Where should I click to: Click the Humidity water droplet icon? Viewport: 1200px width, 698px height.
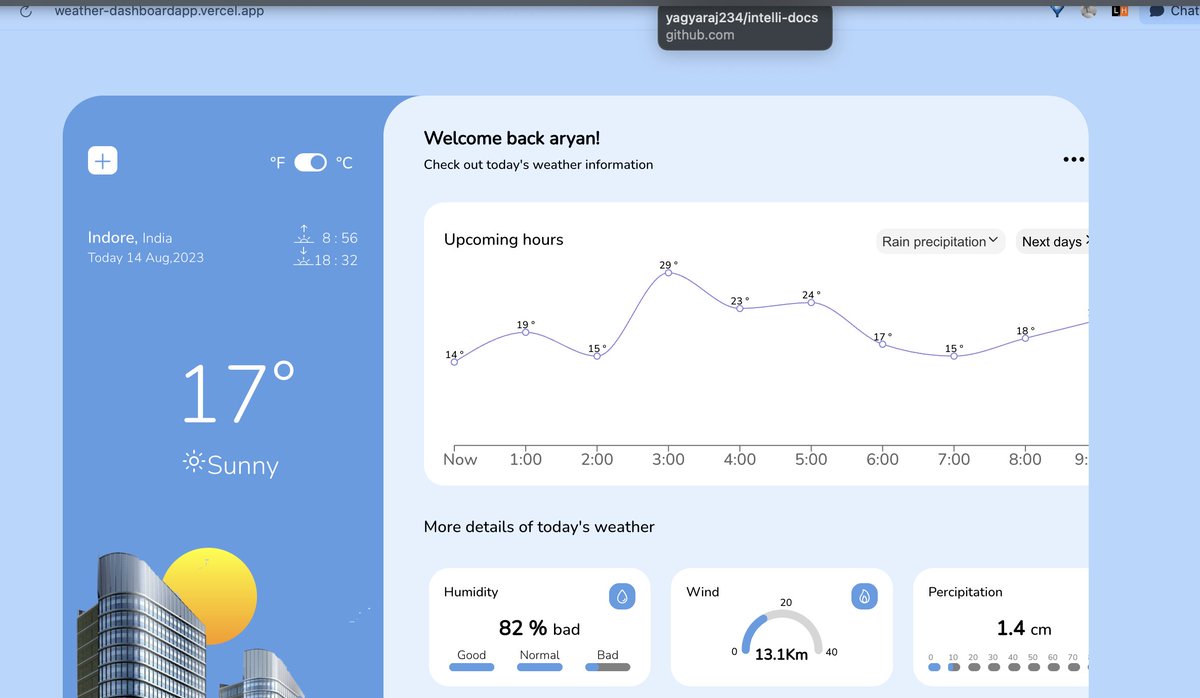622,595
